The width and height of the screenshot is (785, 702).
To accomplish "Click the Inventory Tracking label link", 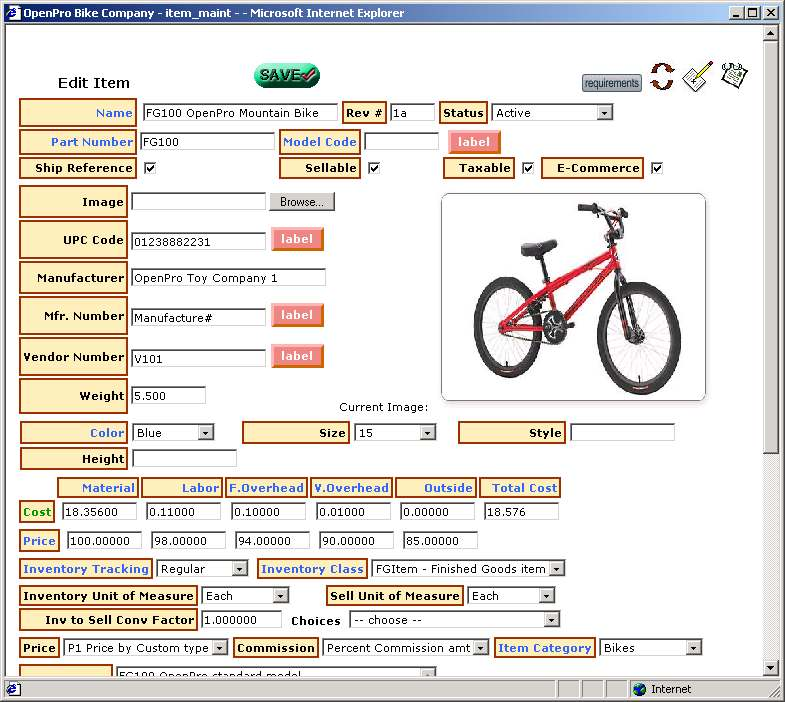I will (x=86, y=569).
